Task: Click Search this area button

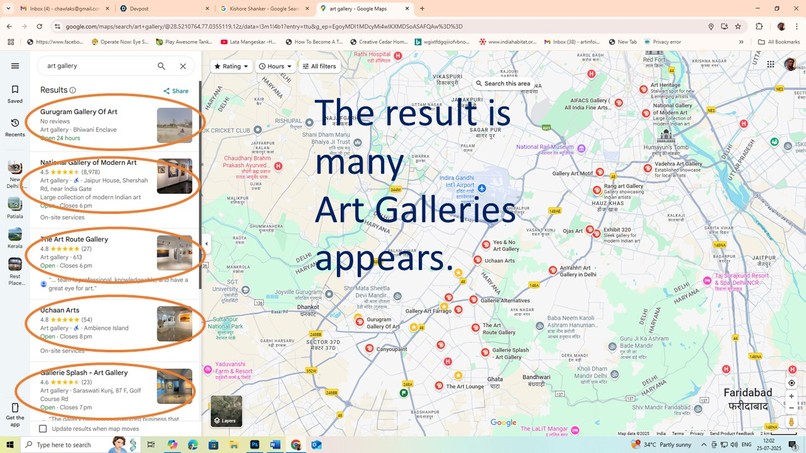Action: coord(503,83)
